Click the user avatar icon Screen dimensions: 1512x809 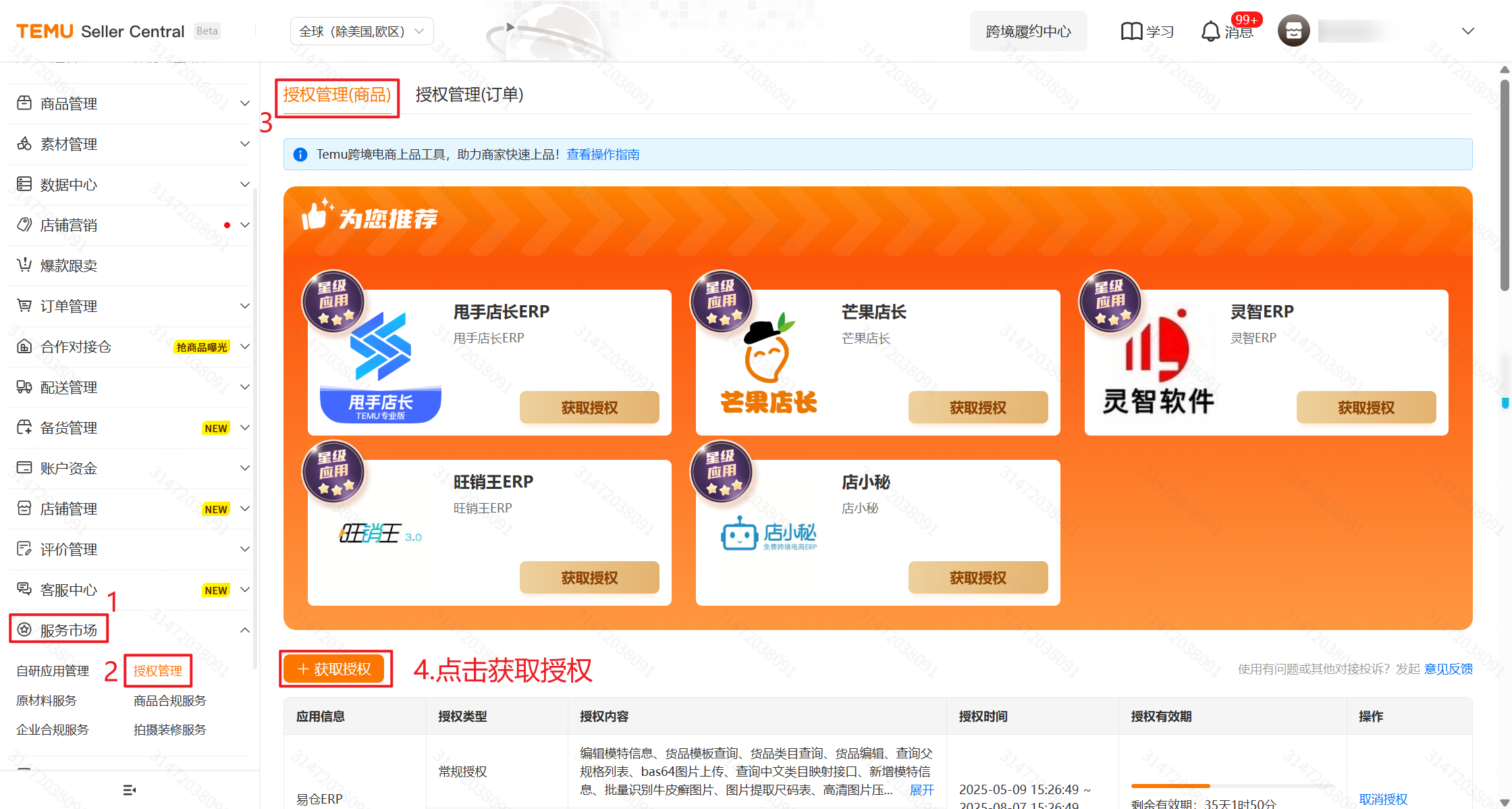point(1293,31)
